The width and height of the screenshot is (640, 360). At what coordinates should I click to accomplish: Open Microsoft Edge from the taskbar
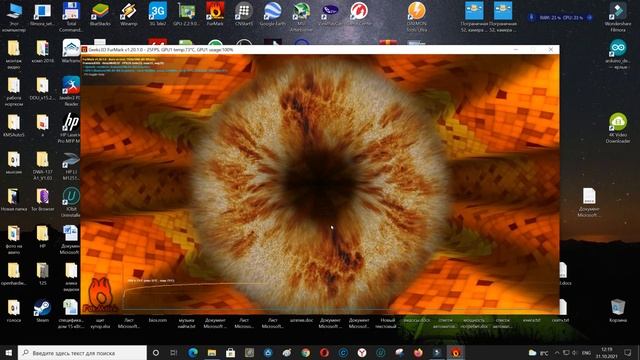click(x=193, y=353)
